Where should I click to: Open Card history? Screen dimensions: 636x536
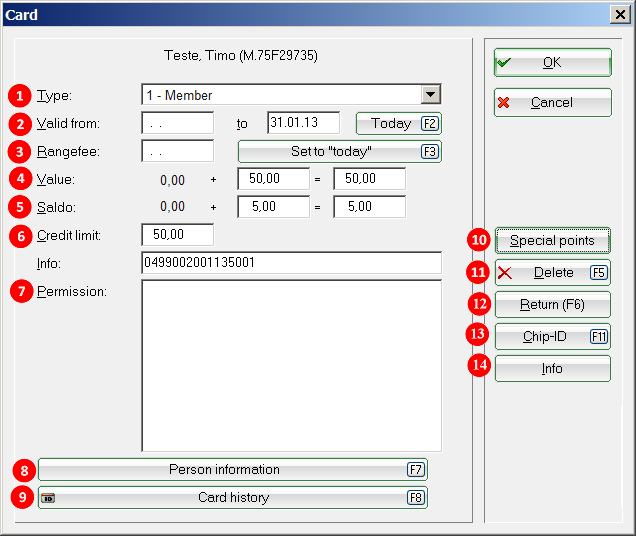(232, 498)
